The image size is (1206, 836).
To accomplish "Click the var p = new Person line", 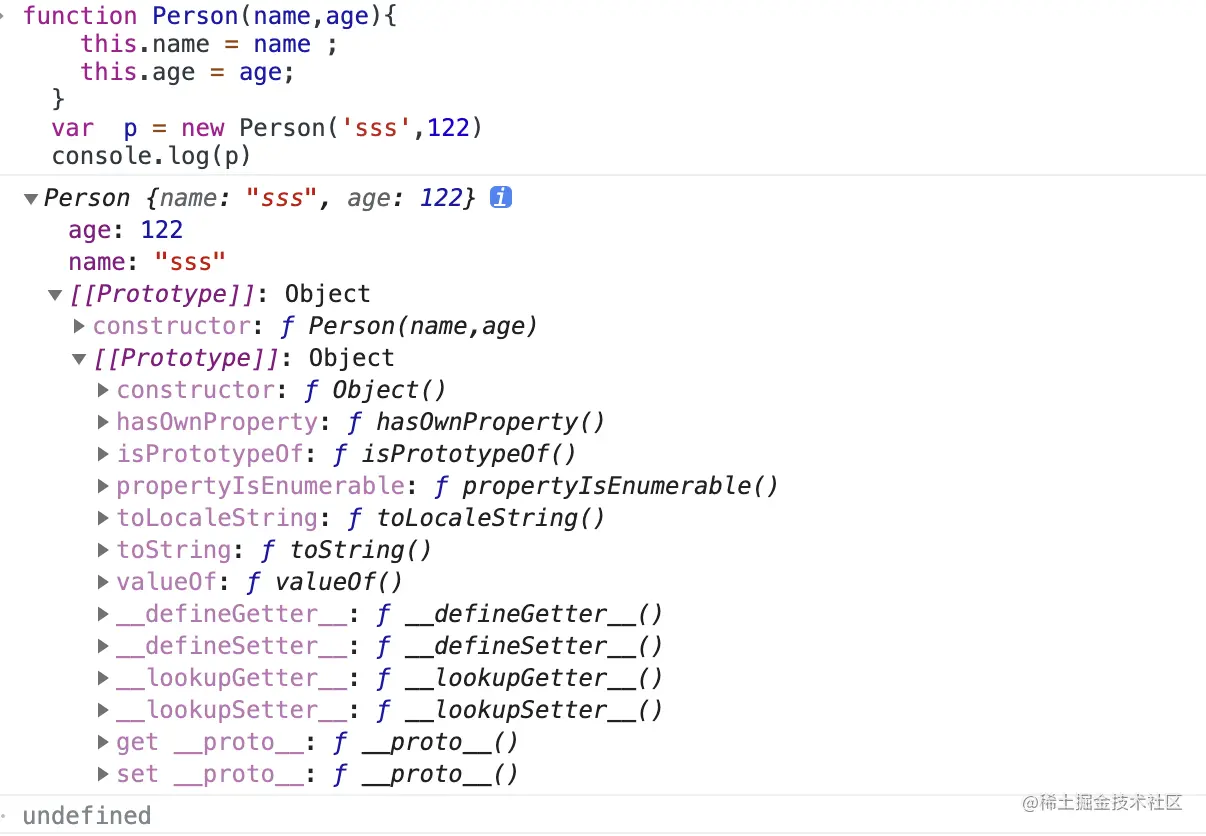I will (267, 128).
